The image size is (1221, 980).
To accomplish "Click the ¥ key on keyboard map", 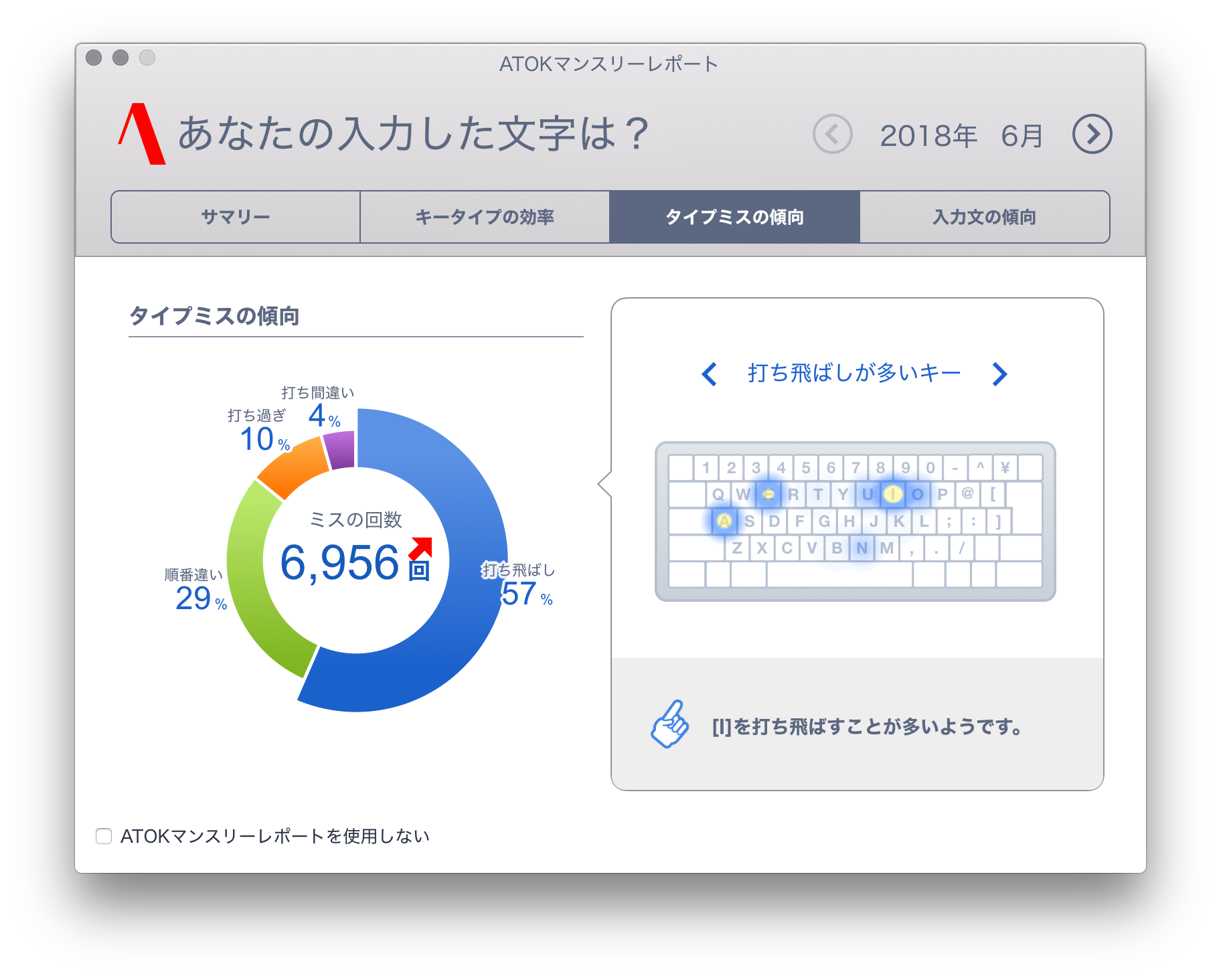I will pos(1005,467).
